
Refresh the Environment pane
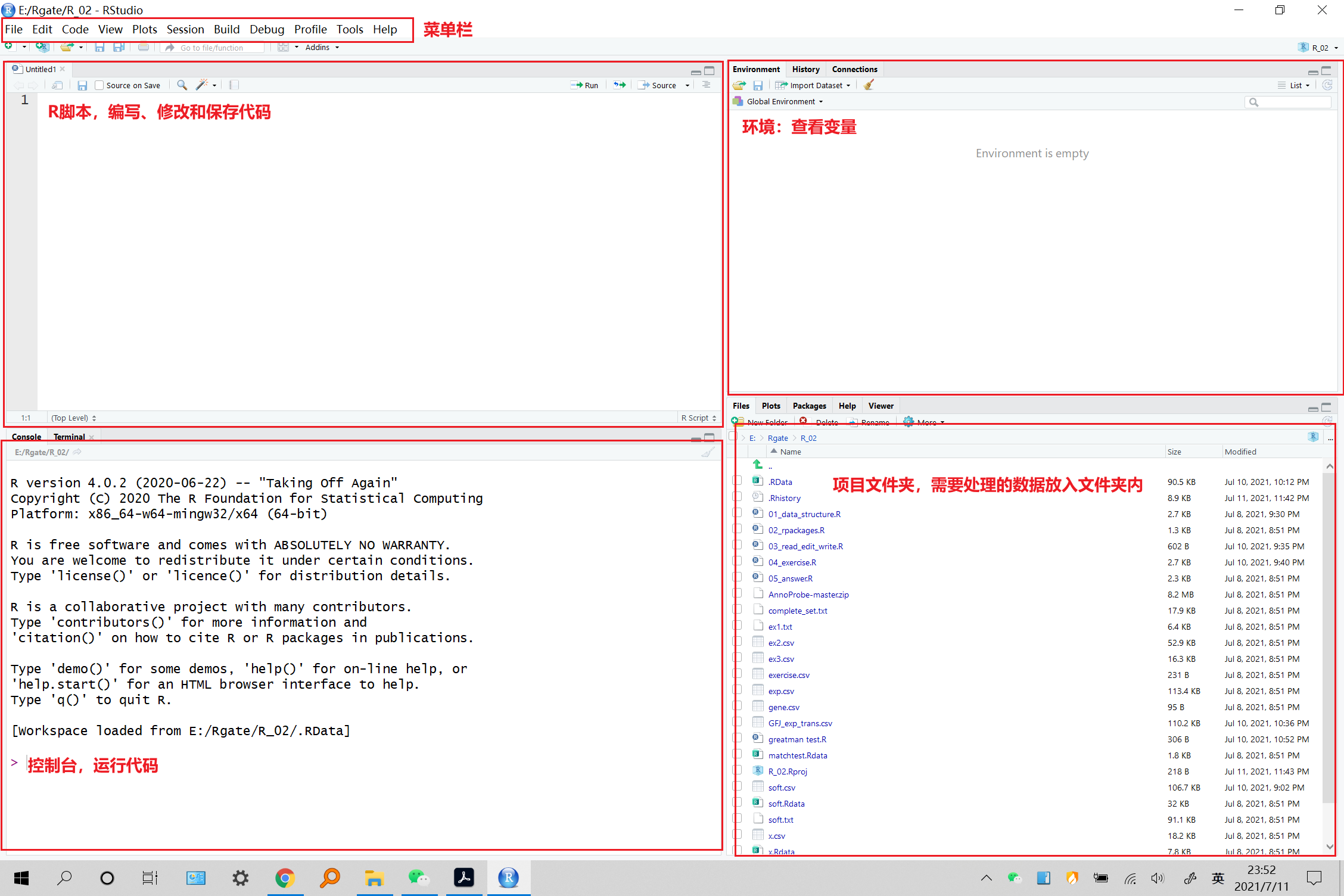click(x=1327, y=85)
